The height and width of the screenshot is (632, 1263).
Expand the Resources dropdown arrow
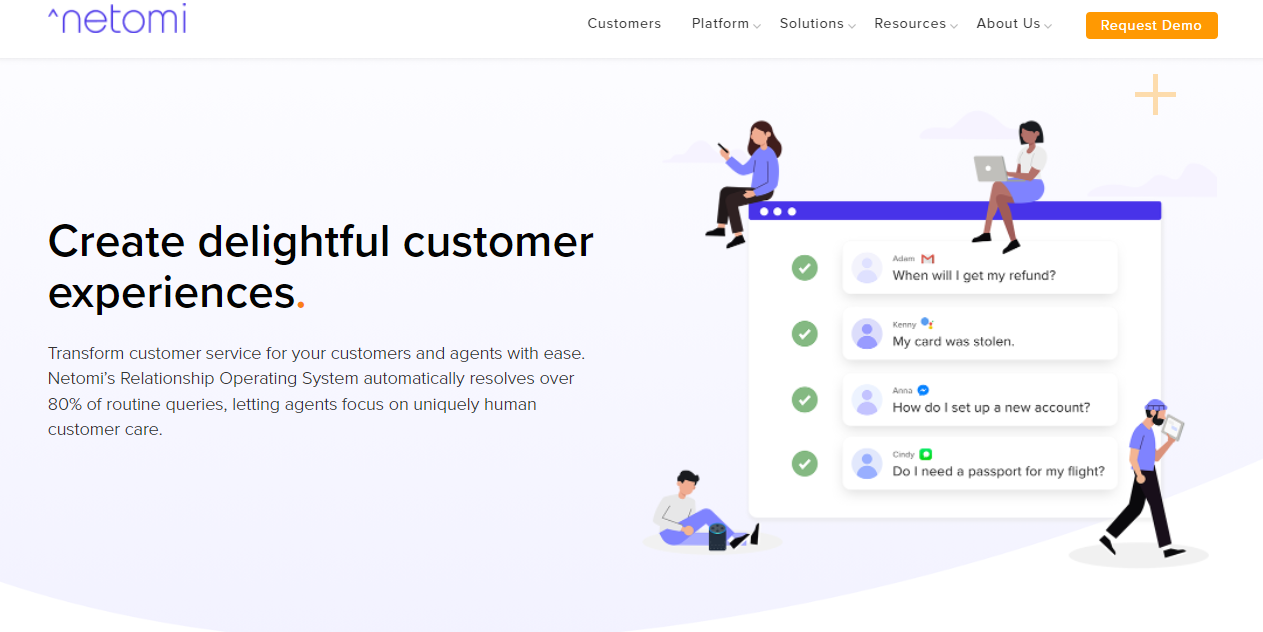click(954, 26)
